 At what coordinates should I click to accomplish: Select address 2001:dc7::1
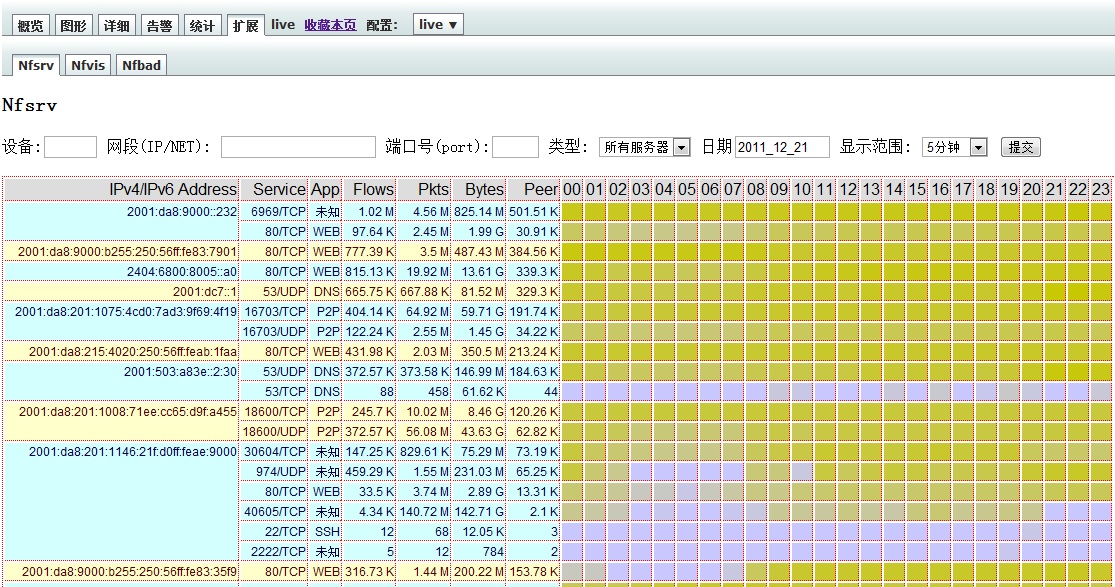tap(205, 292)
